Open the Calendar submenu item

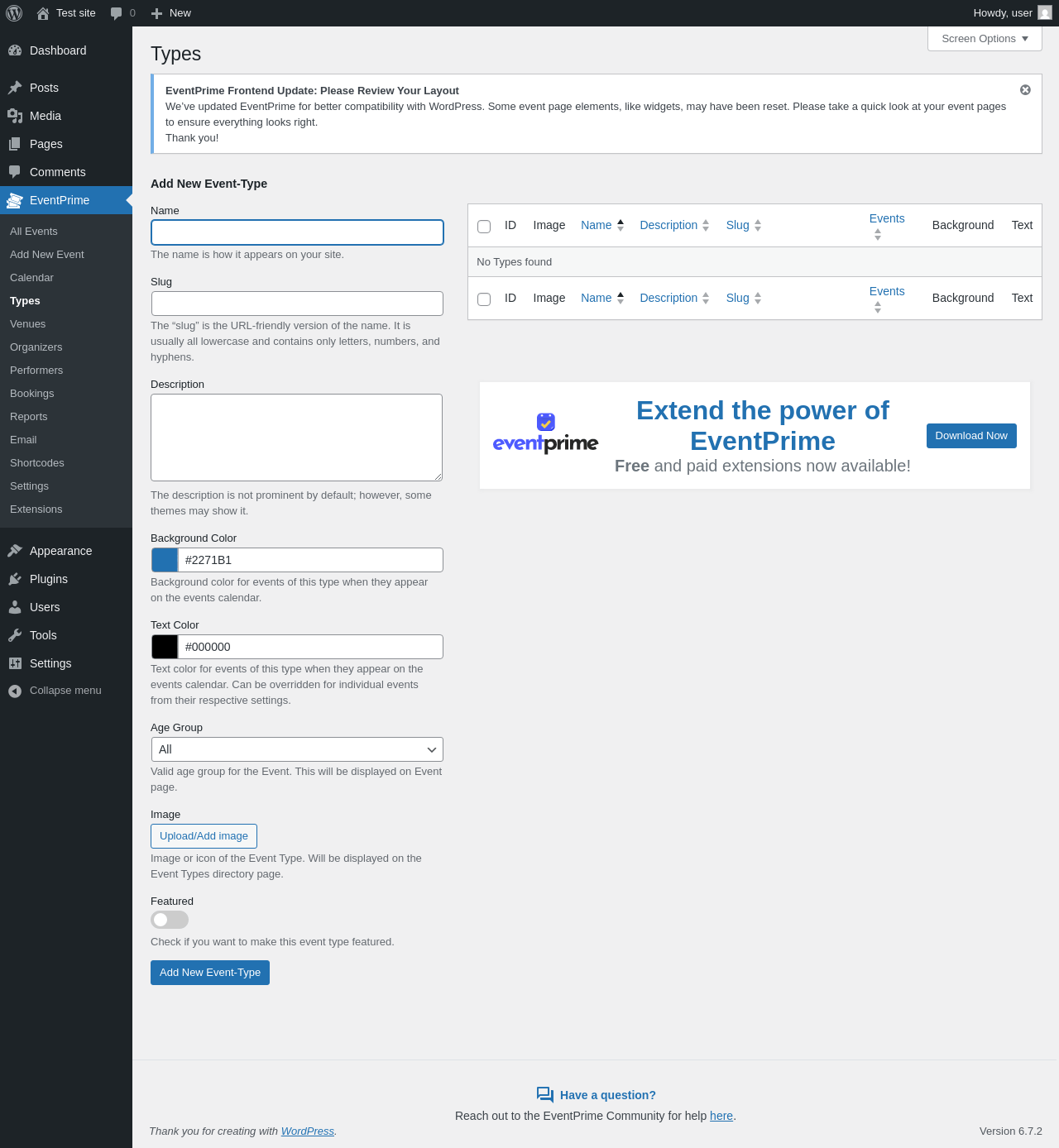click(x=31, y=278)
